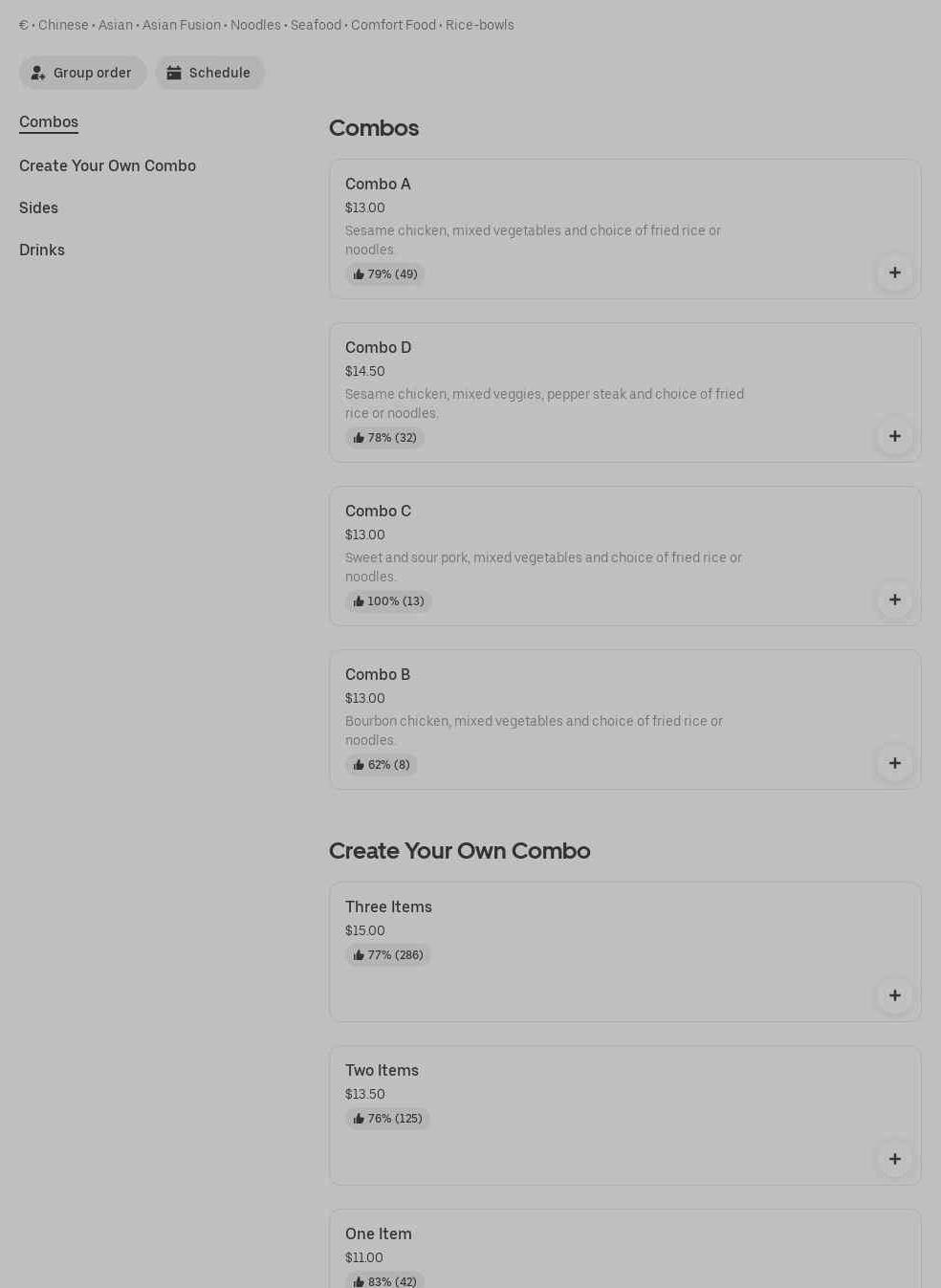
Task: Click plus icon for Combo C
Action: 894,600
